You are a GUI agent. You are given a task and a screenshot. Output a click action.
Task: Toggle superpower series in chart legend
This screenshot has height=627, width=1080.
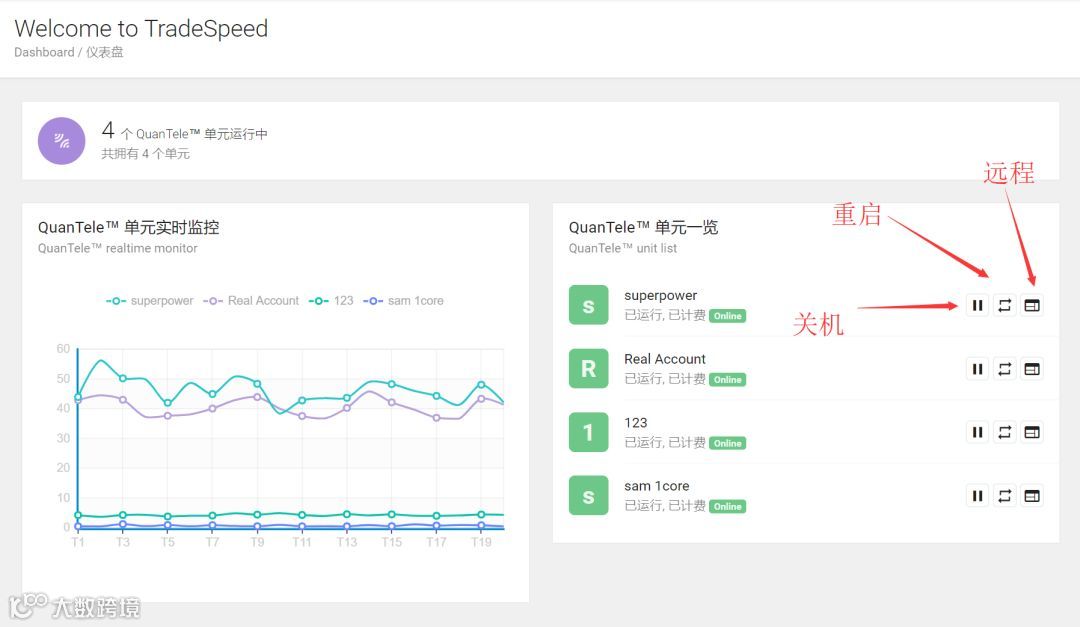click(x=149, y=300)
